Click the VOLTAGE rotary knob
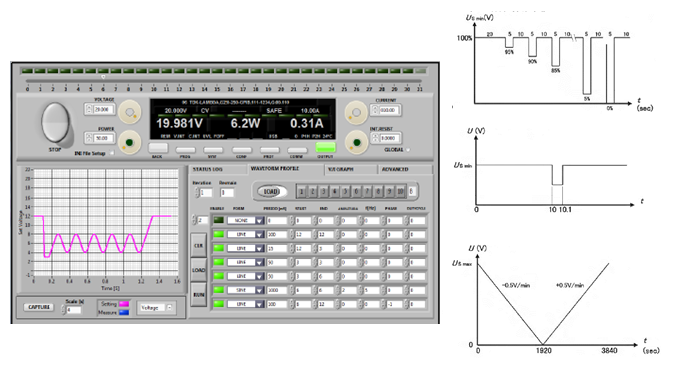Viewport: 694px width, 384px height. coord(130,112)
